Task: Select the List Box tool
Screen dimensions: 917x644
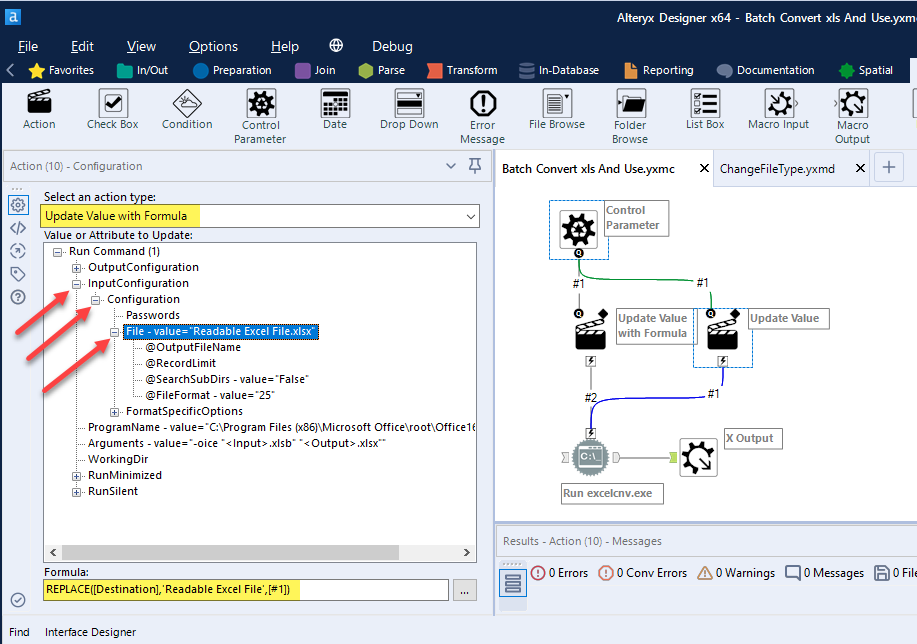Action: pyautogui.click(x=705, y=109)
